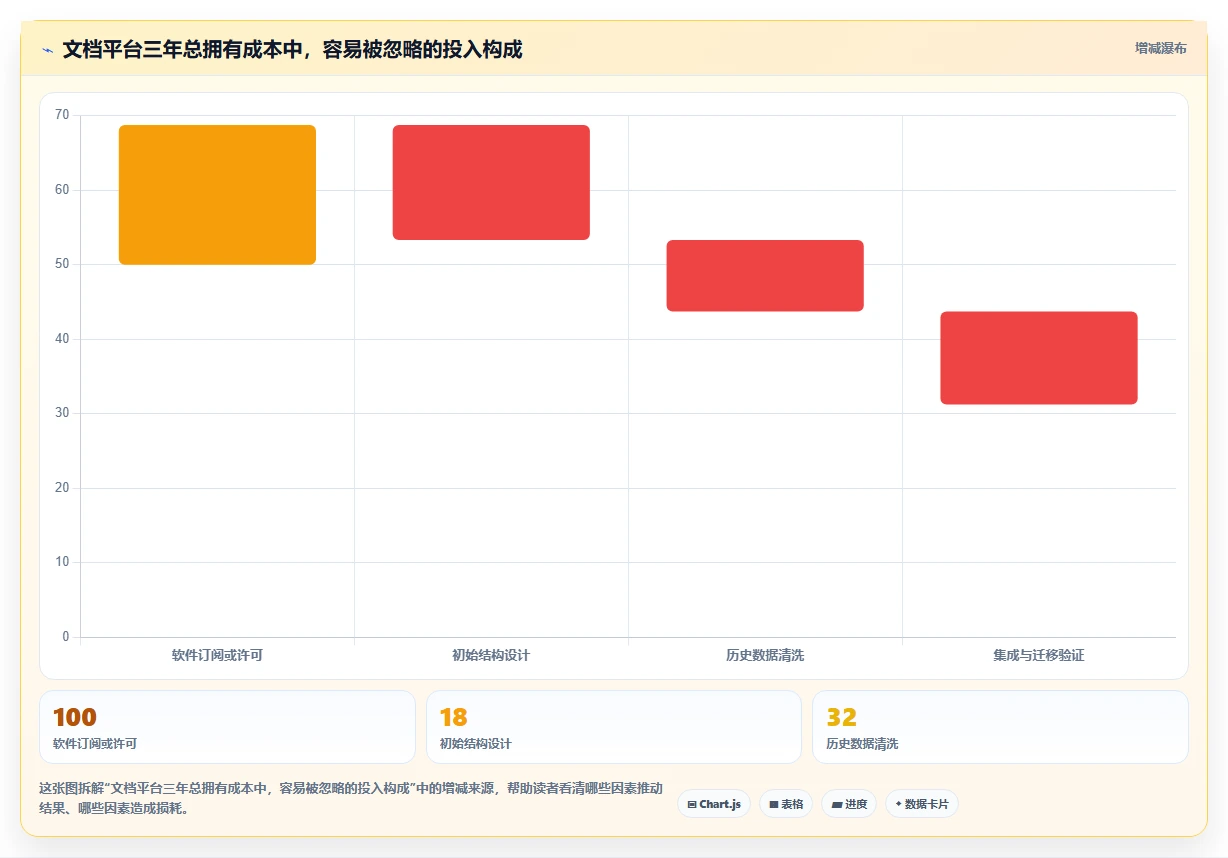1228x858 pixels.
Task: Click the red 历史数据清洗 bar
Action: [x=765, y=276]
